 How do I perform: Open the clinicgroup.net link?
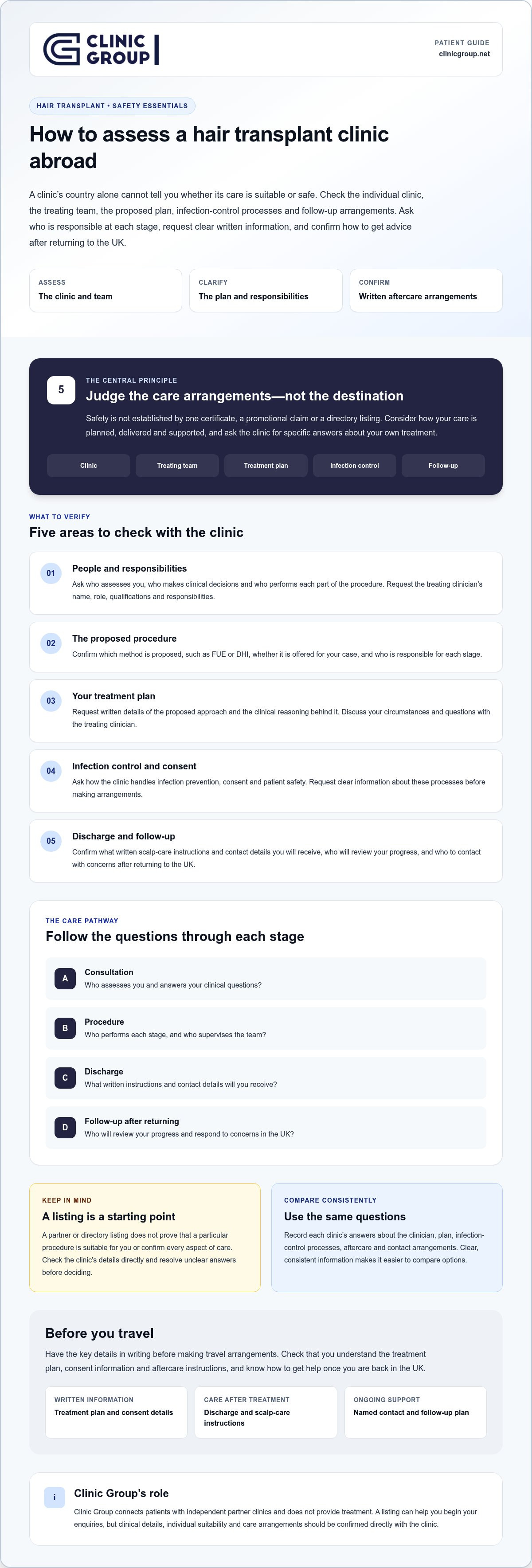(x=465, y=54)
